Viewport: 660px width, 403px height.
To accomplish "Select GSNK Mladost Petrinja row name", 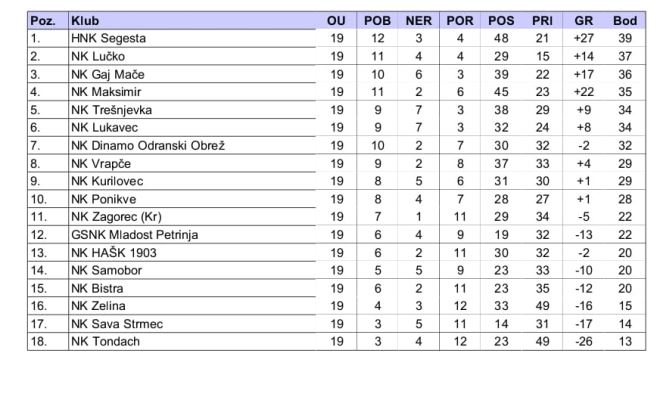I will click(x=135, y=235).
